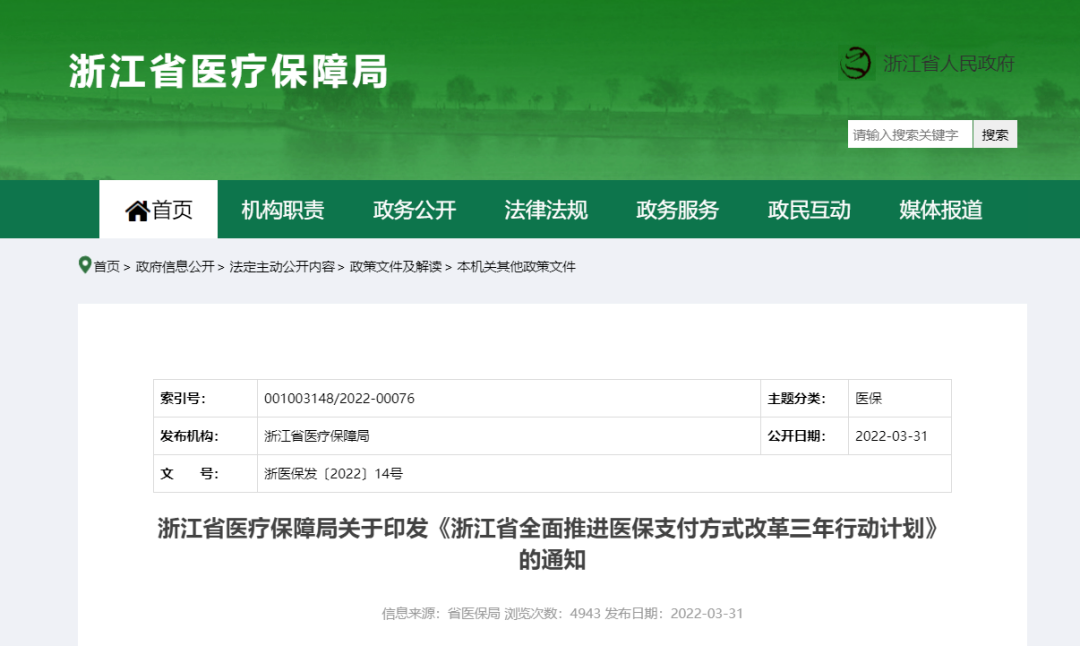1080x646 pixels.
Task: Click the 首页 breadcrumb link
Action: pos(107,267)
